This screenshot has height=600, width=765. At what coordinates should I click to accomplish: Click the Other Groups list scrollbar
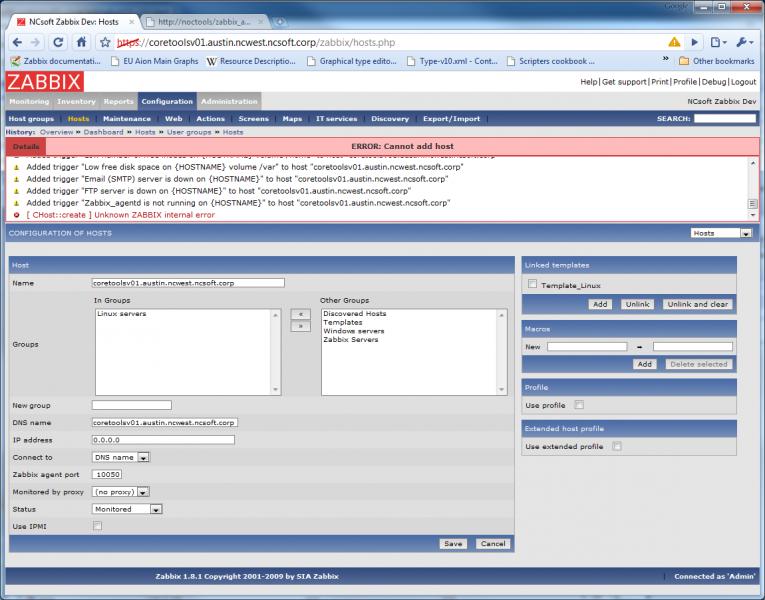502,352
